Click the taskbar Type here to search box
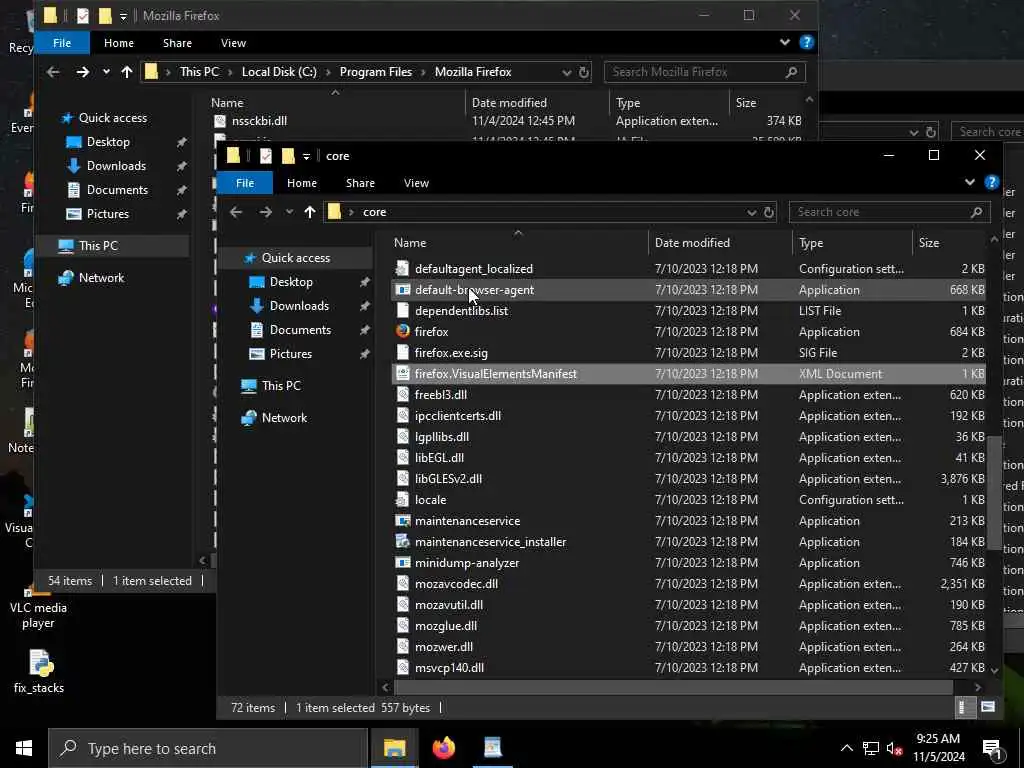The width and height of the screenshot is (1024, 768). pyautogui.click(x=208, y=748)
